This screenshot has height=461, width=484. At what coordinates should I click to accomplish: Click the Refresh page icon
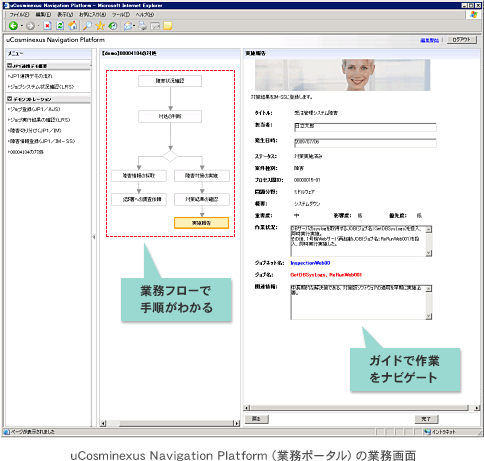pyautogui.click(x=60, y=26)
